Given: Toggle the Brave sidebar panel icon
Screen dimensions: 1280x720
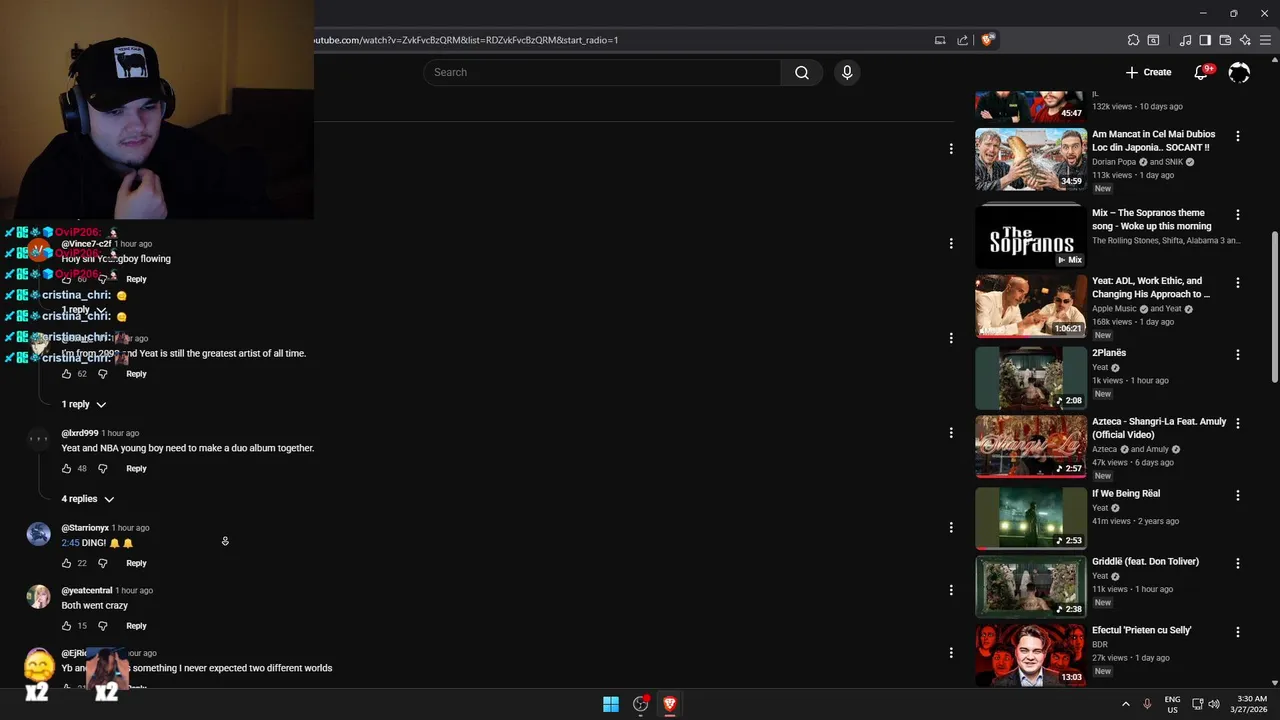Looking at the screenshot, I should (1205, 40).
